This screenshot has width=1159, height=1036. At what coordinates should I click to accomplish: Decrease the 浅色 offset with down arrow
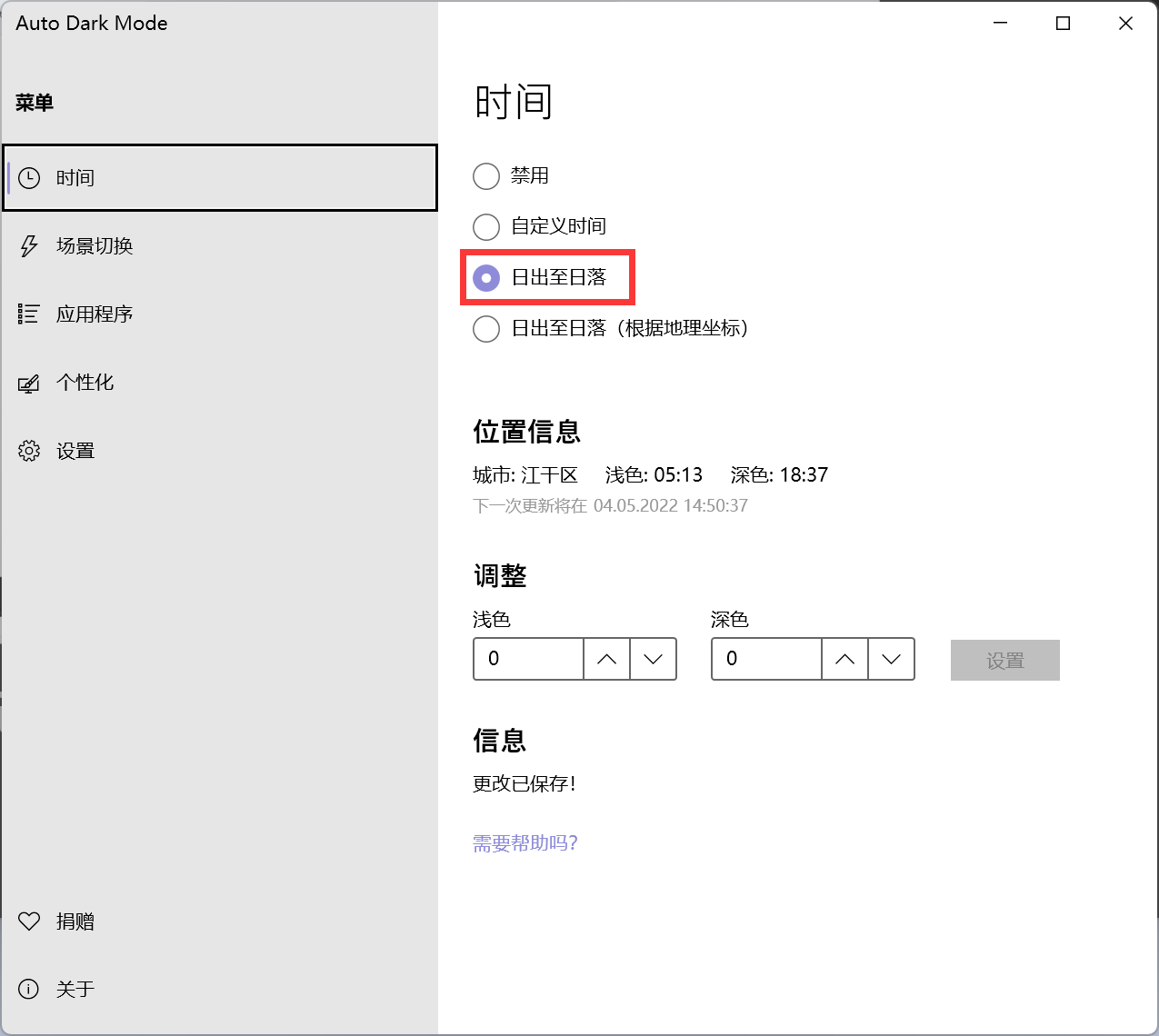(x=653, y=659)
